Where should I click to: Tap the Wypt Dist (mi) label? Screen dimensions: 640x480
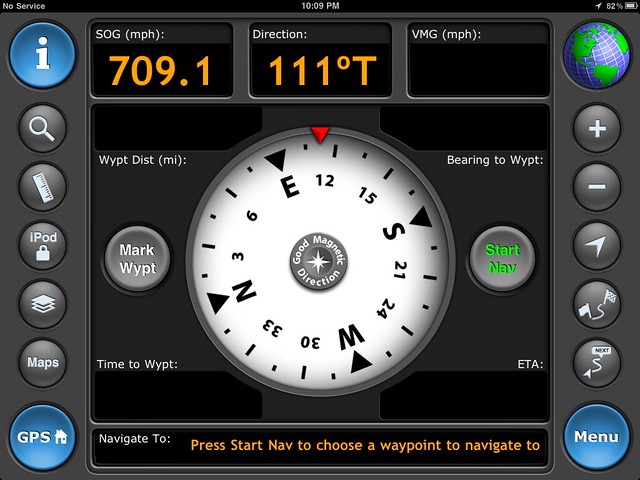(142, 160)
